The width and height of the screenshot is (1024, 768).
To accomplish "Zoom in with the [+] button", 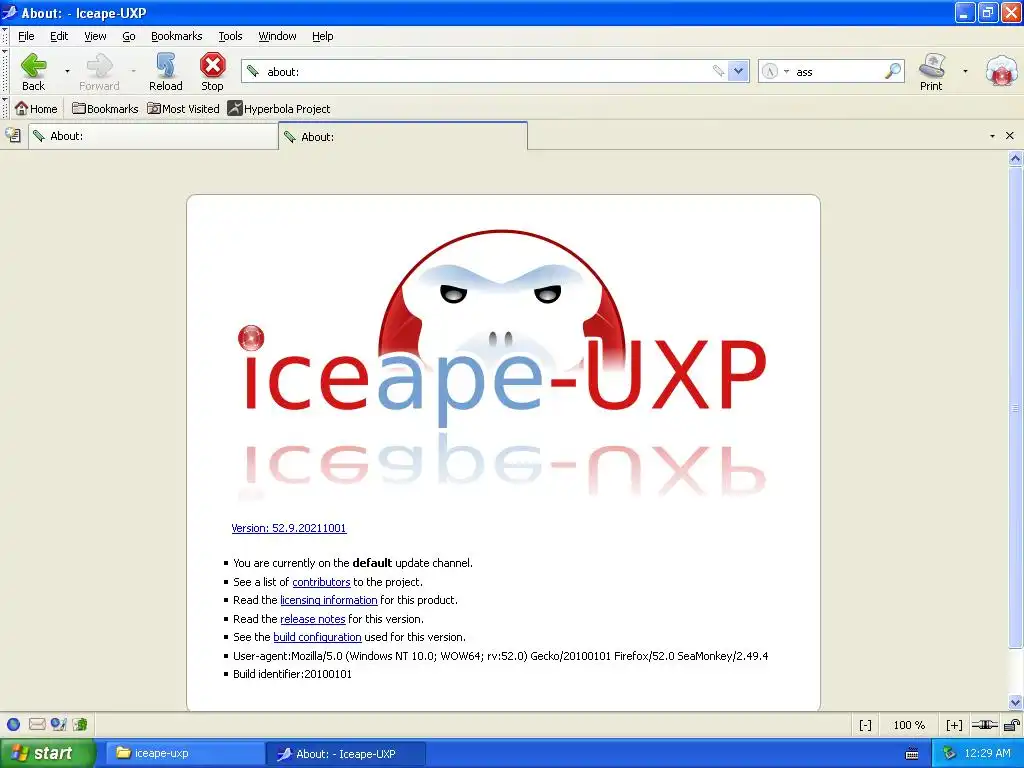I will [x=954, y=725].
